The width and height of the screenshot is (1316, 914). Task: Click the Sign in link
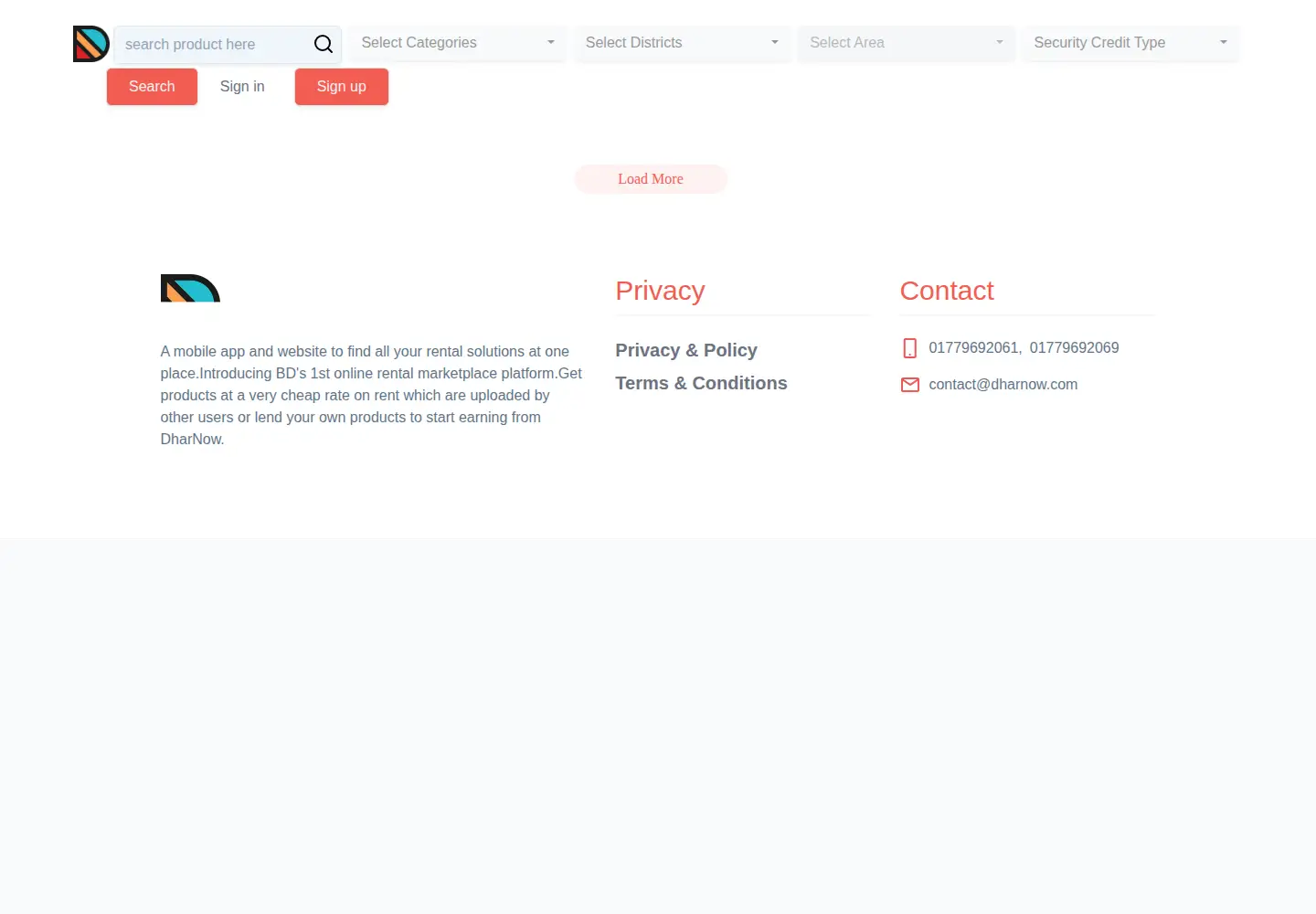pyautogui.click(x=242, y=87)
